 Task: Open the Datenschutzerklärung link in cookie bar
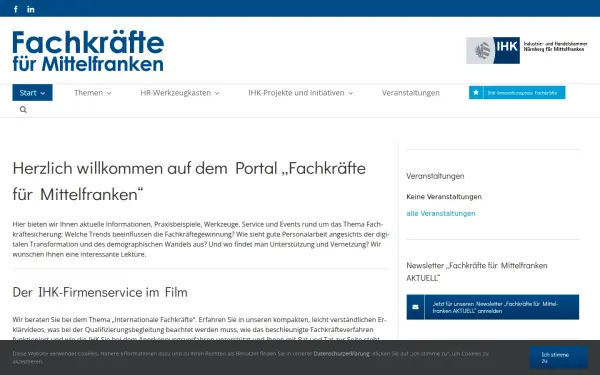(x=341, y=354)
